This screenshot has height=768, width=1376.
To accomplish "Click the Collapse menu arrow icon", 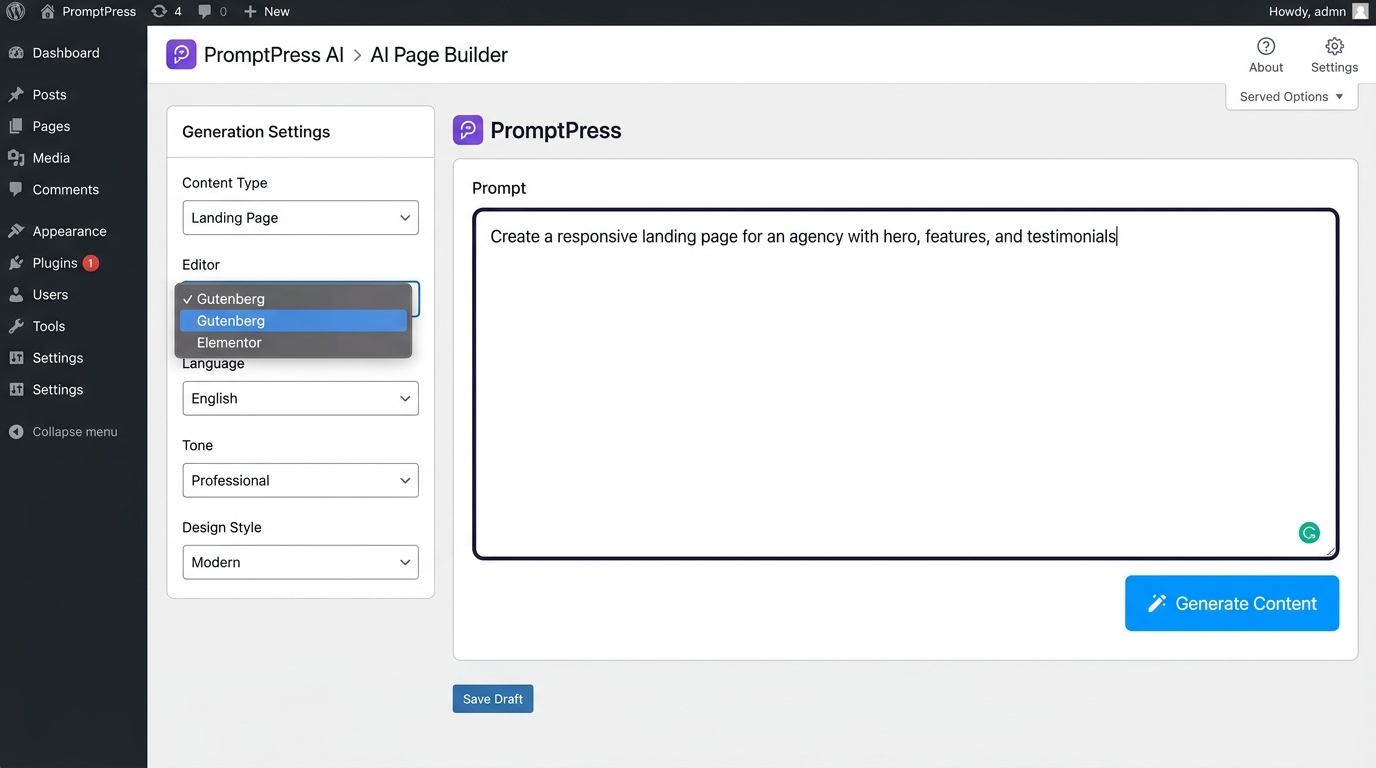I will 16,432.
